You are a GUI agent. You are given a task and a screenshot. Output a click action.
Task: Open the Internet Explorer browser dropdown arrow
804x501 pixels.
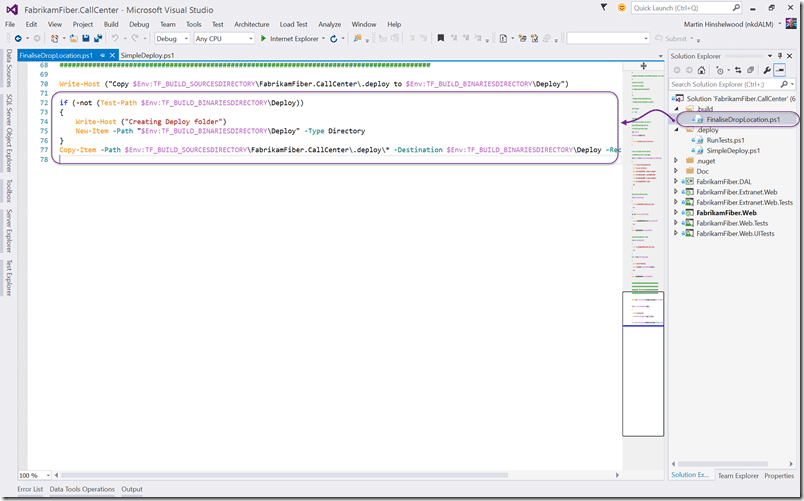pyautogui.click(x=324, y=38)
